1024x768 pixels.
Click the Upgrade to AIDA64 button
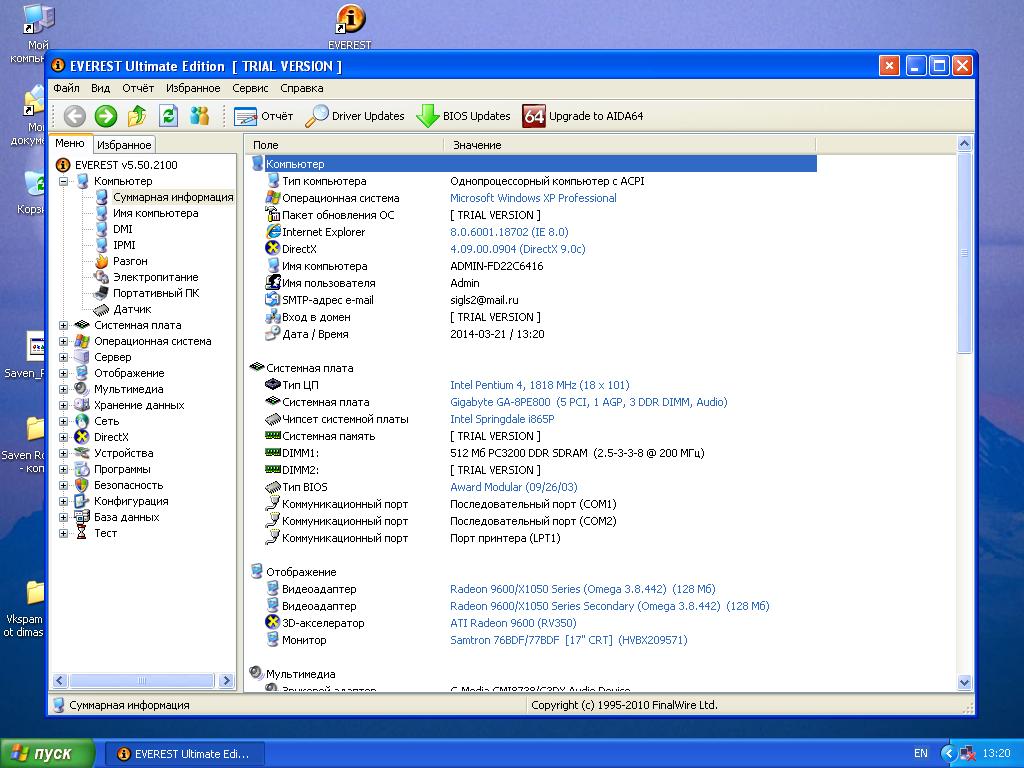click(x=583, y=116)
